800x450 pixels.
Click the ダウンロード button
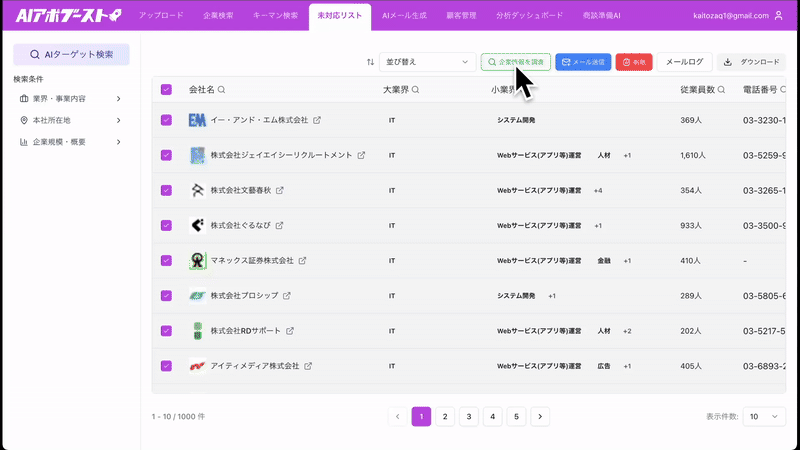pyautogui.click(x=752, y=62)
